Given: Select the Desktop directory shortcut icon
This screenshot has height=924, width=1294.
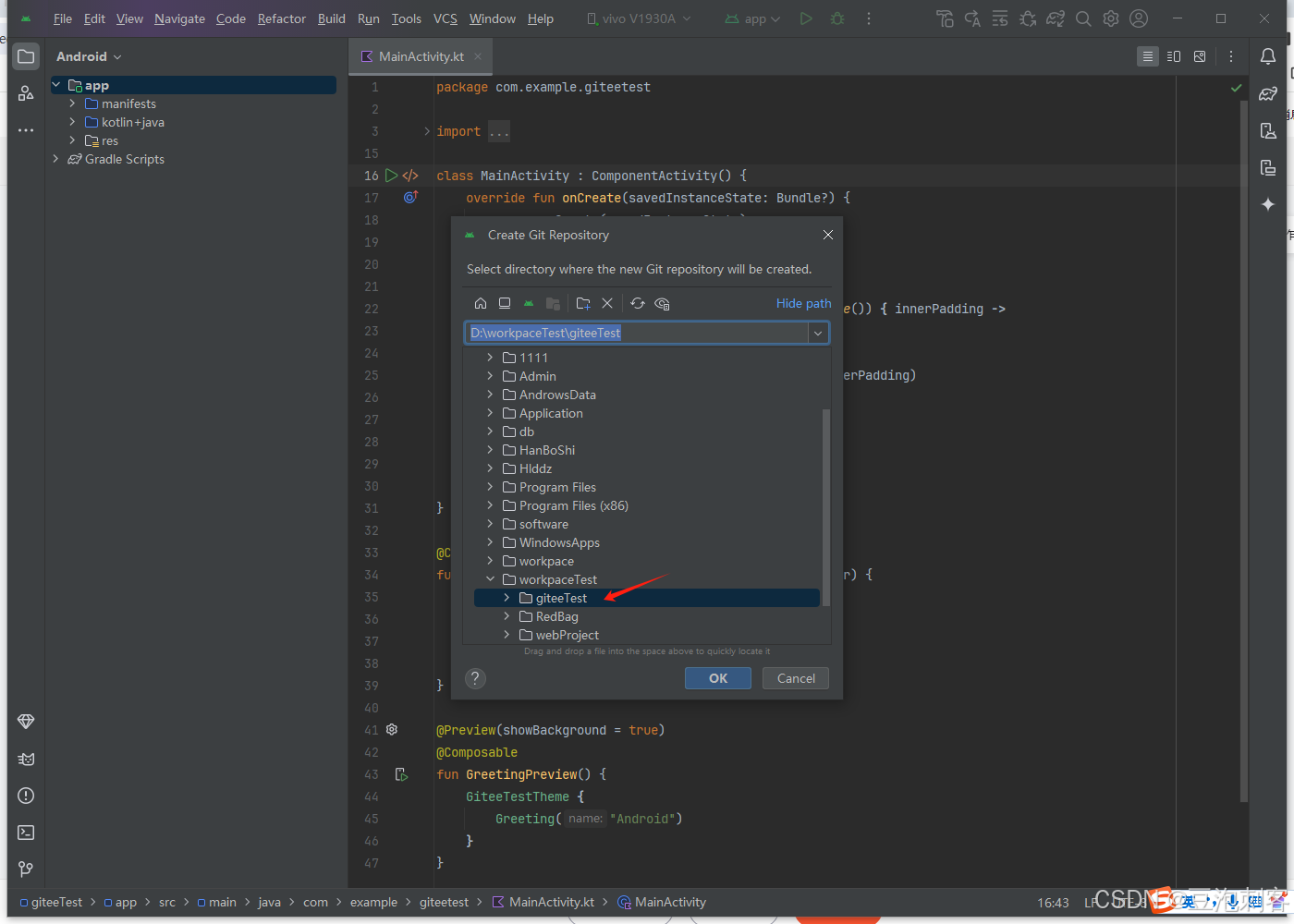Looking at the screenshot, I should [505, 303].
